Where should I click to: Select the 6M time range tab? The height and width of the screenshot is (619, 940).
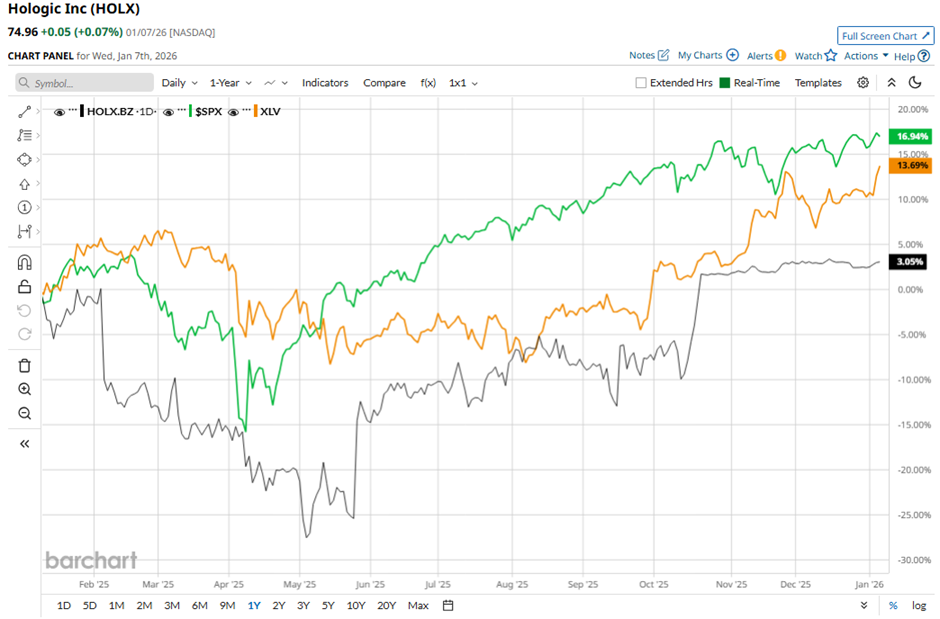click(x=199, y=605)
